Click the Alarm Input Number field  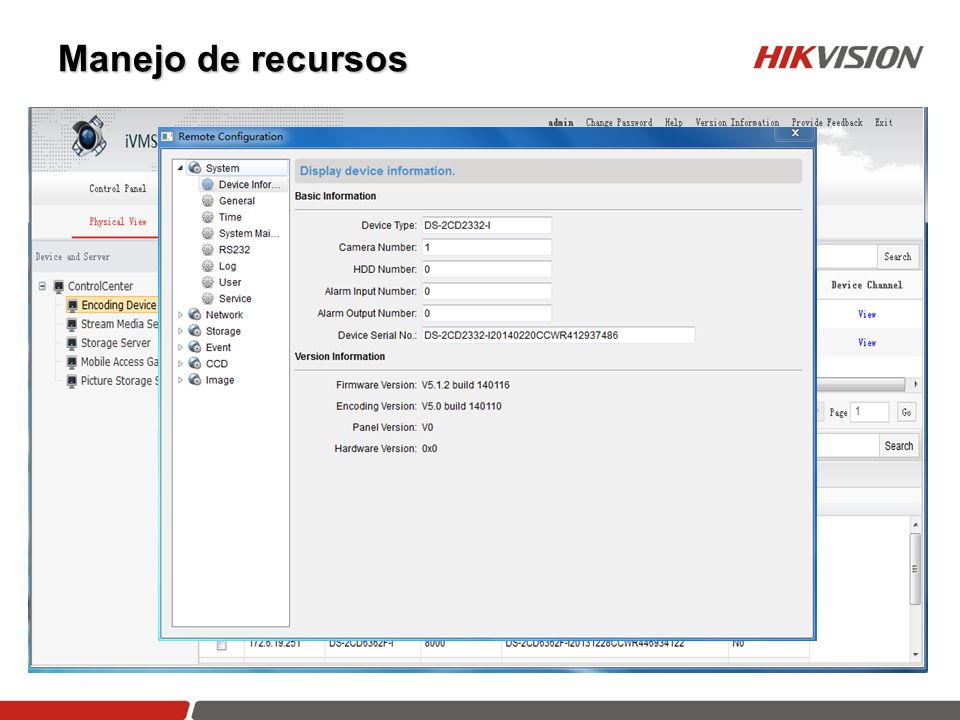click(487, 291)
